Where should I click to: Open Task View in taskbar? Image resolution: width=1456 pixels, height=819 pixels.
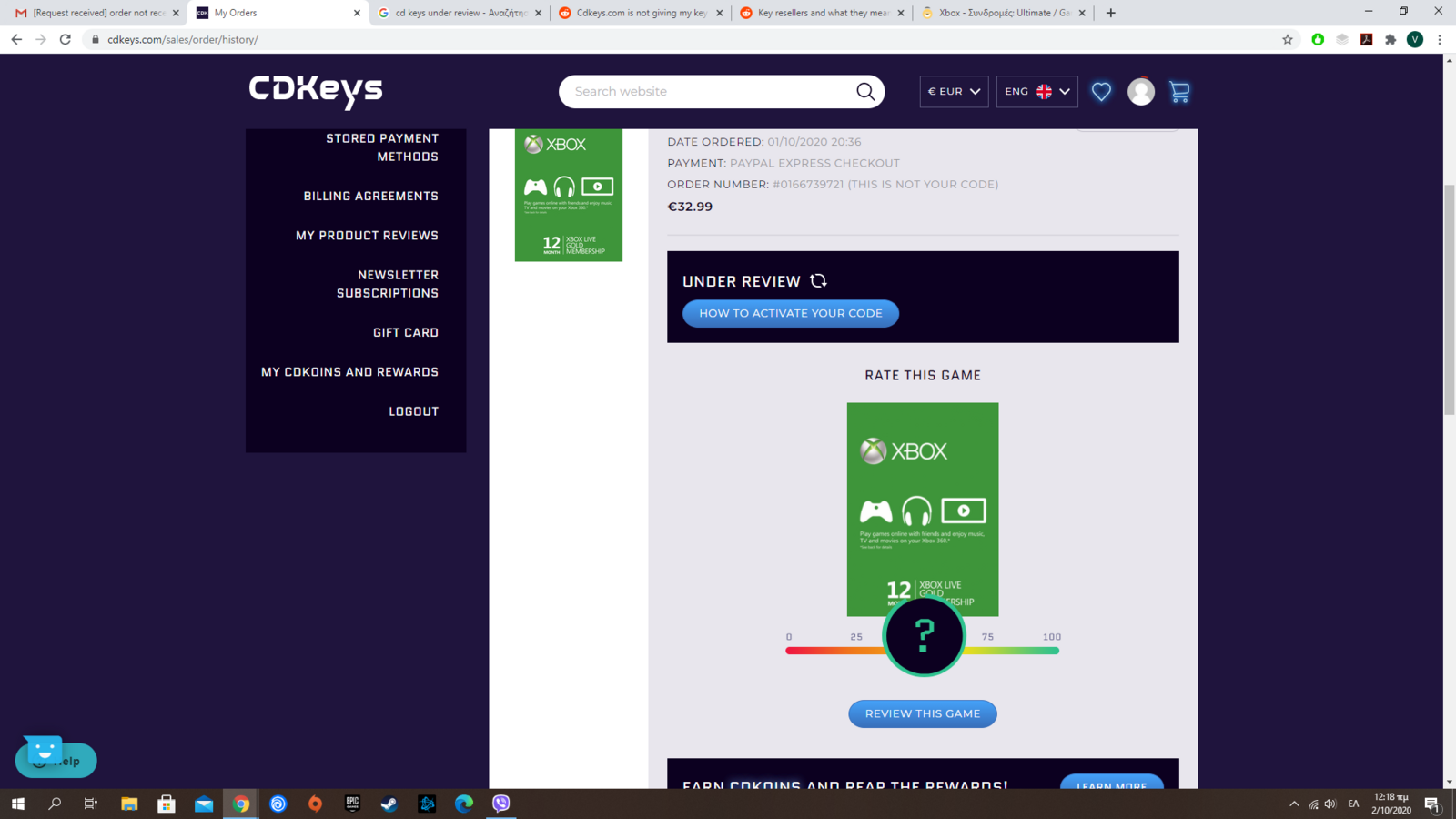pos(91,804)
